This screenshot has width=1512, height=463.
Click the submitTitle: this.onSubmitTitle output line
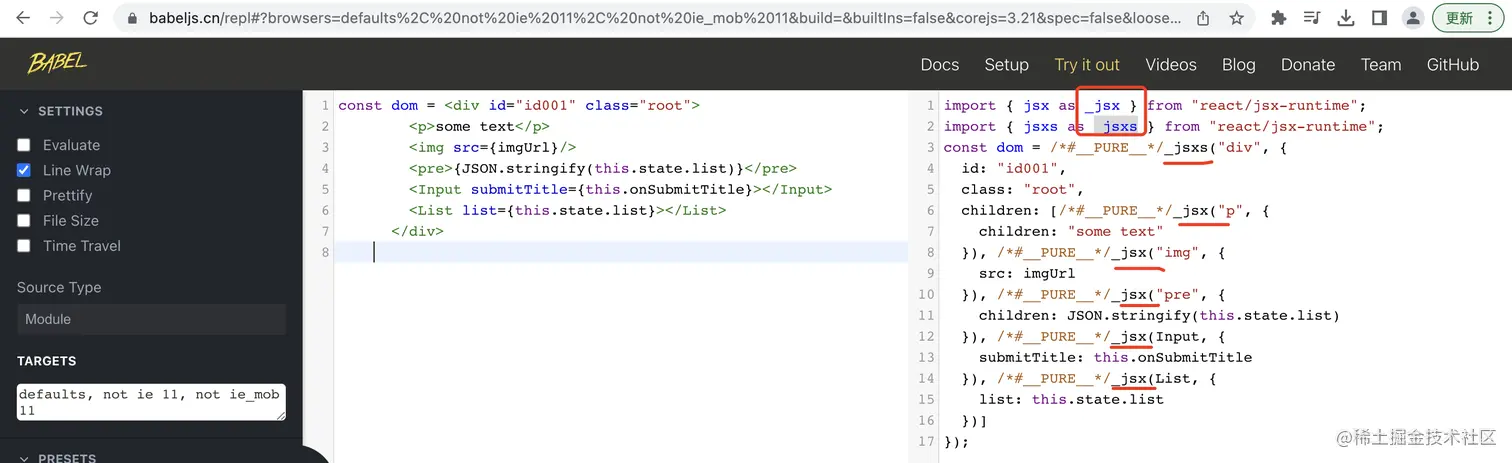[x=1115, y=357]
